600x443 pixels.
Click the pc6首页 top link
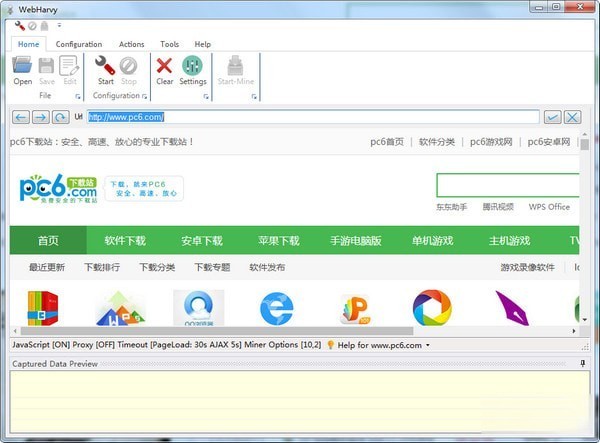tap(387, 142)
